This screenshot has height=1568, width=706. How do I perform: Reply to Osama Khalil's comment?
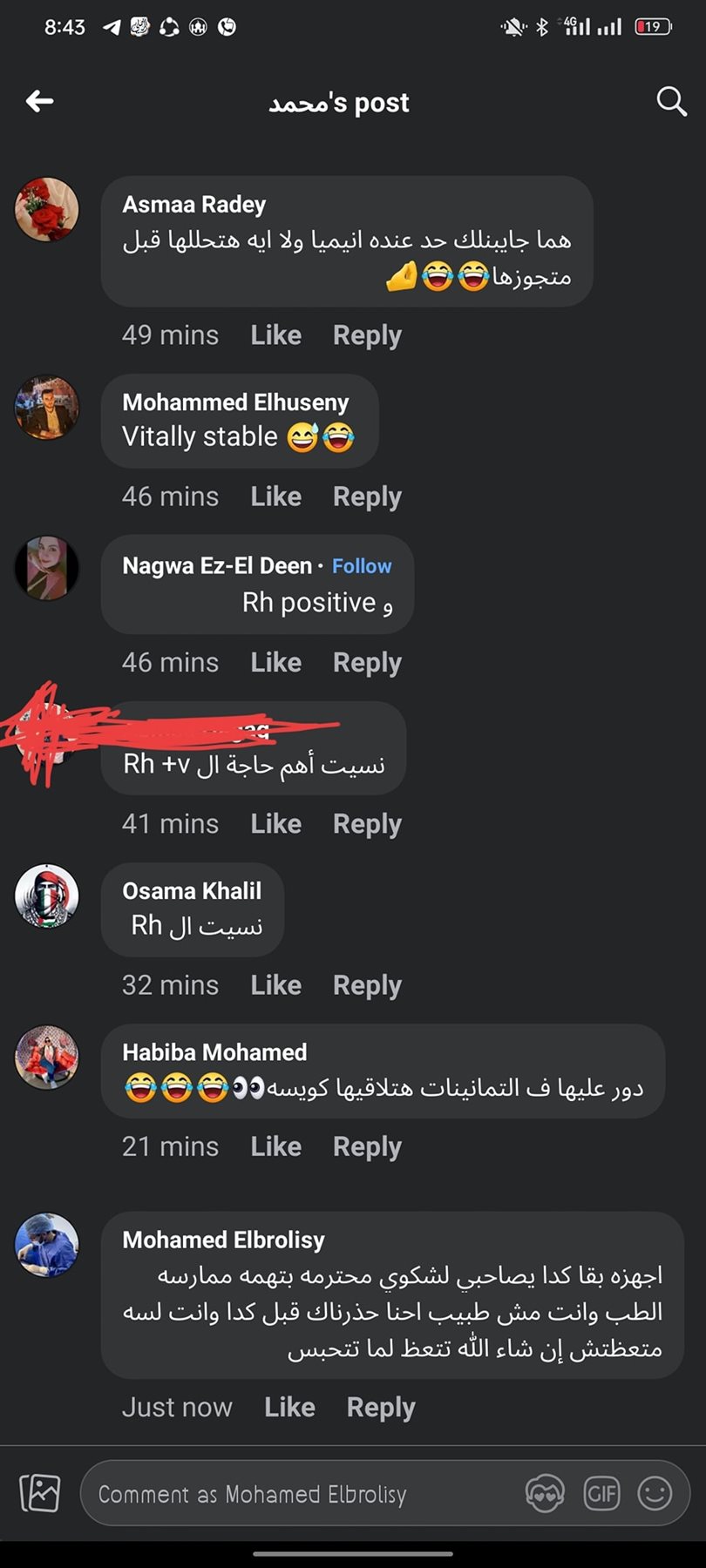(367, 985)
